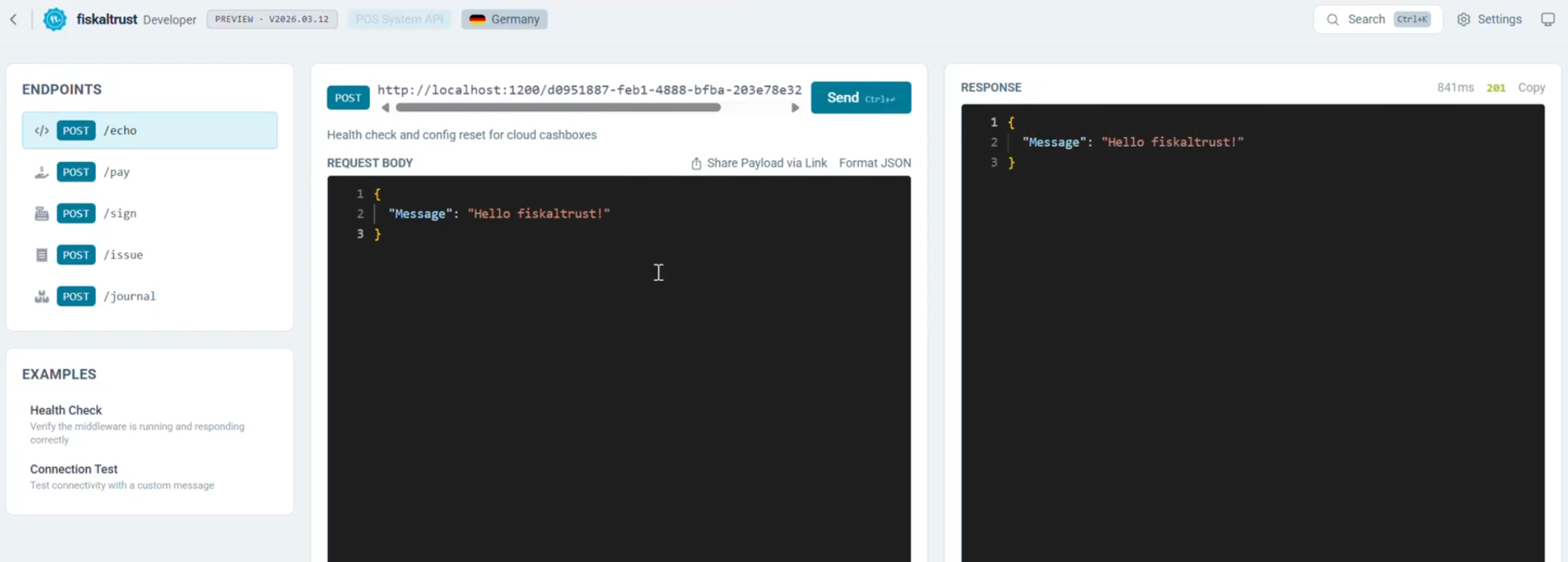The height and width of the screenshot is (562, 1568).
Task: Click the journal icon beside /journal
Action: [x=42, y=296]
